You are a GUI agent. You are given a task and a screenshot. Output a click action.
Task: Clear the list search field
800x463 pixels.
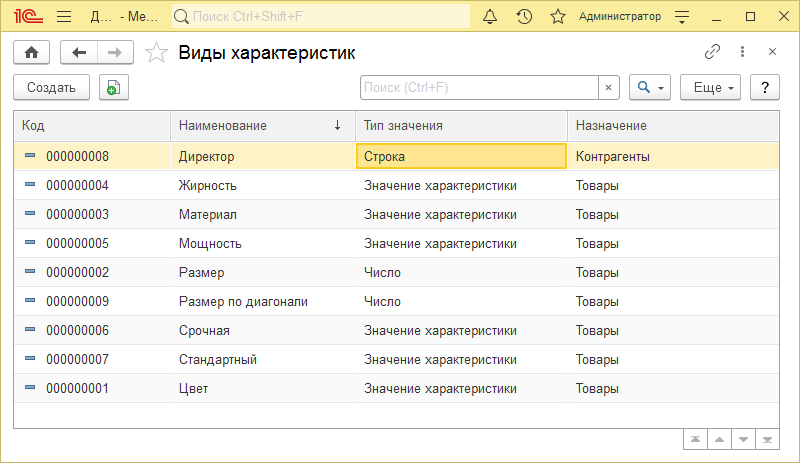pos(608,87)
